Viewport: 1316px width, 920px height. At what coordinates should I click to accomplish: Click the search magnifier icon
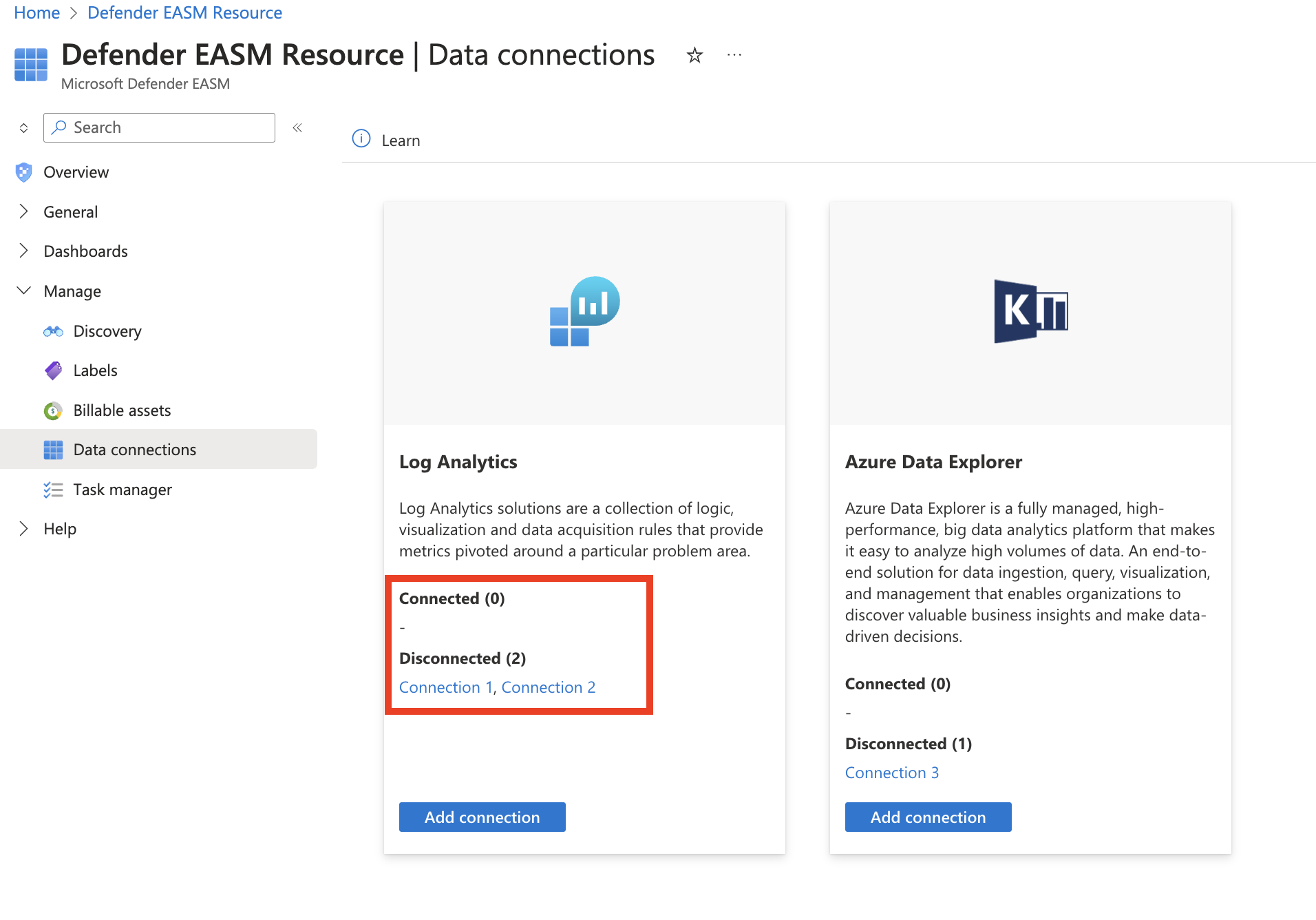point(59,127)
